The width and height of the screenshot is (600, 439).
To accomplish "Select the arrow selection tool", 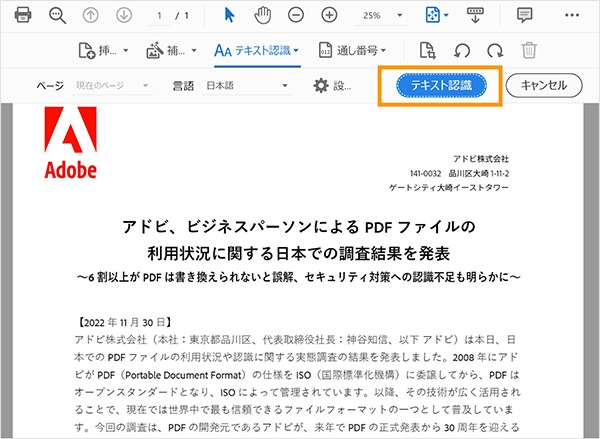I will click(229, 15).
